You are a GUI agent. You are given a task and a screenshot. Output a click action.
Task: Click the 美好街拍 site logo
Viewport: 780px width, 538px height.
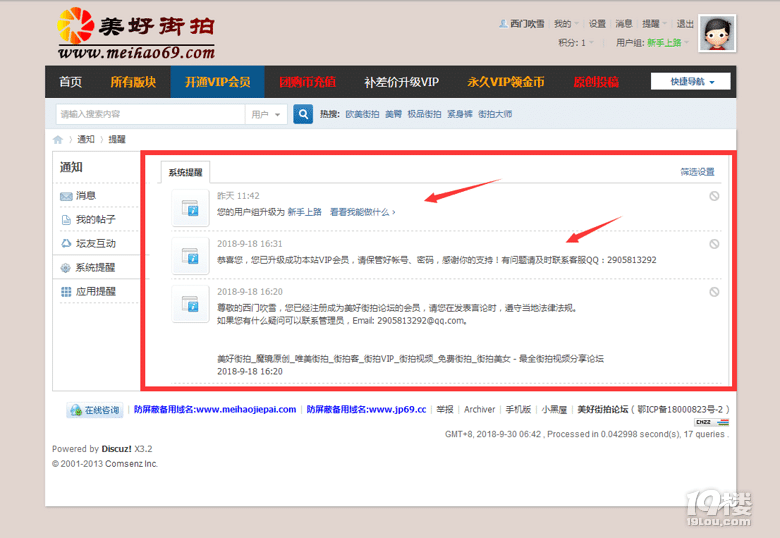click(x=135, y=34)
